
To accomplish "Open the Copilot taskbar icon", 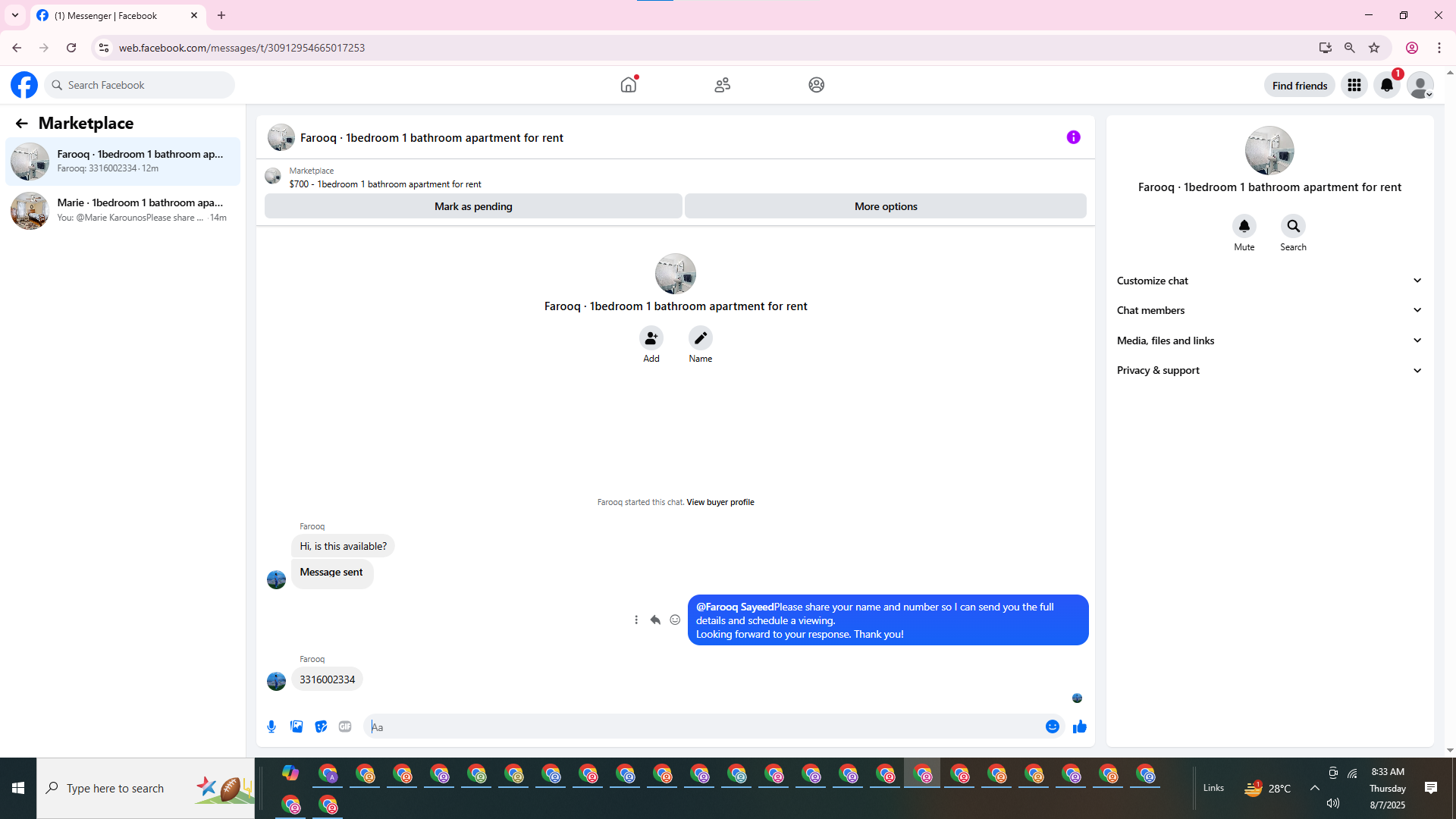I will (290, 773).
